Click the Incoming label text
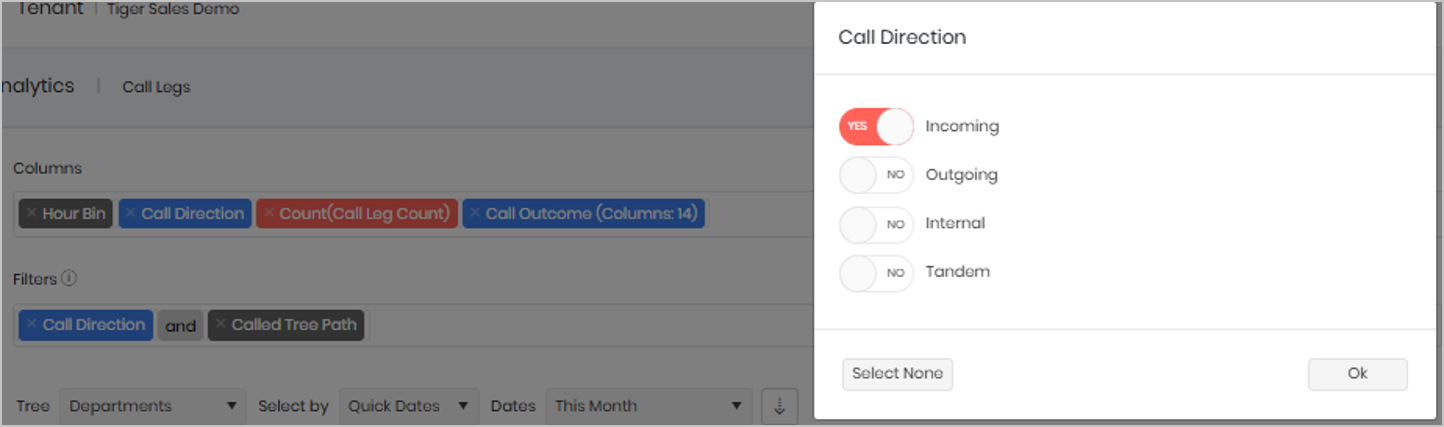The image size is (1444, 427). [x=962, y=127]
